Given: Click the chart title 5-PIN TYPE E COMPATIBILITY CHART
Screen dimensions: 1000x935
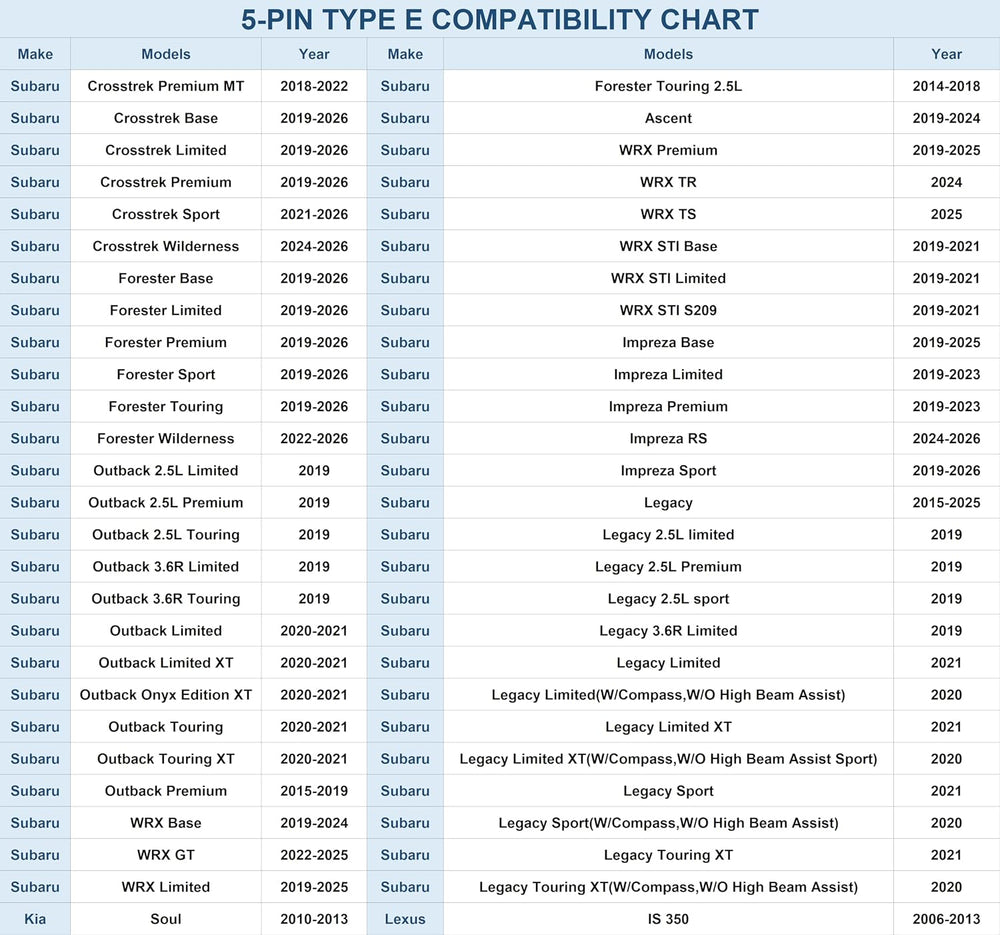Looking at the screenshot, I should pos(499,20).
